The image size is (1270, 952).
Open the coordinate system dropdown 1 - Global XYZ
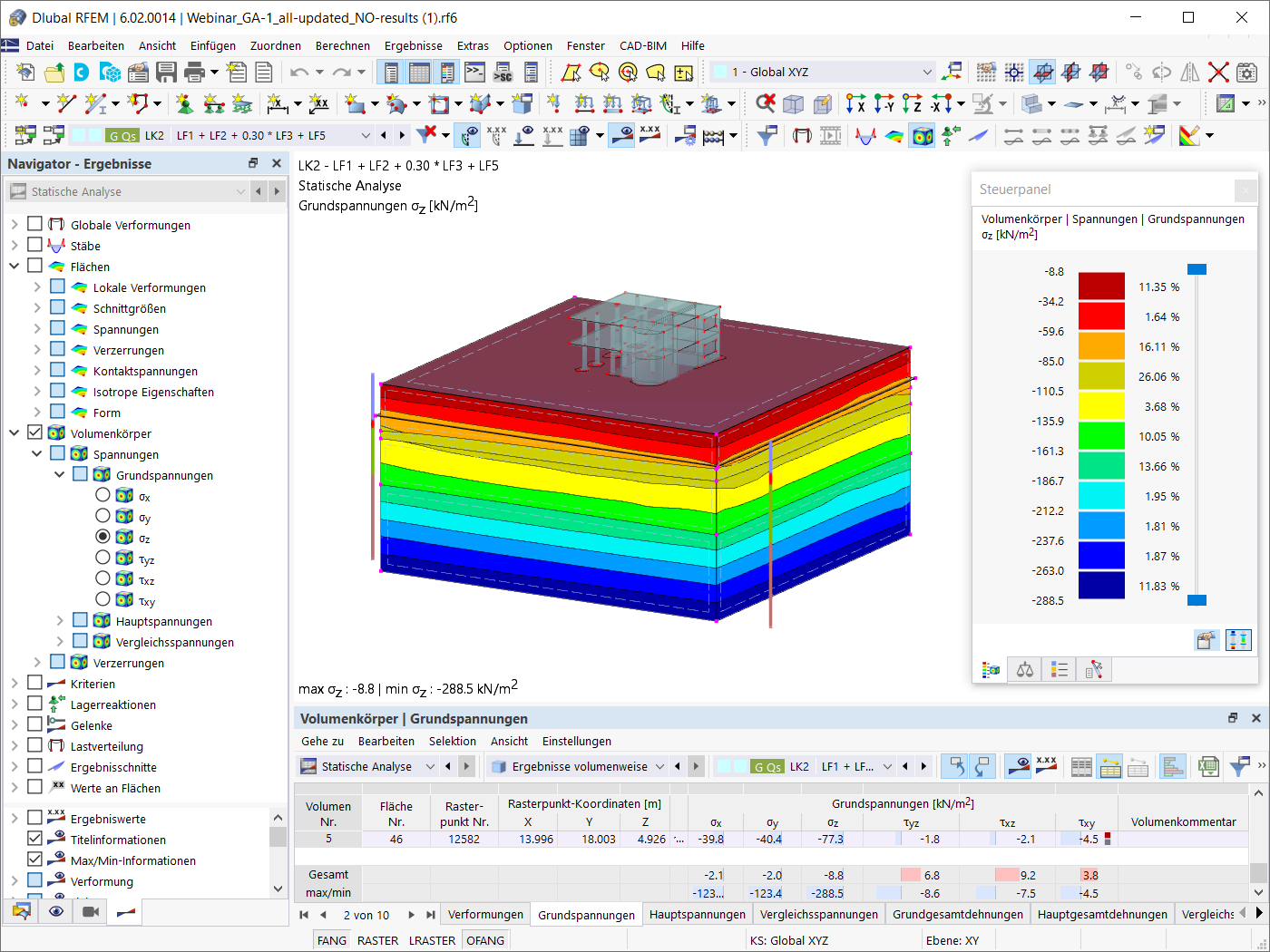coord(823,72)
